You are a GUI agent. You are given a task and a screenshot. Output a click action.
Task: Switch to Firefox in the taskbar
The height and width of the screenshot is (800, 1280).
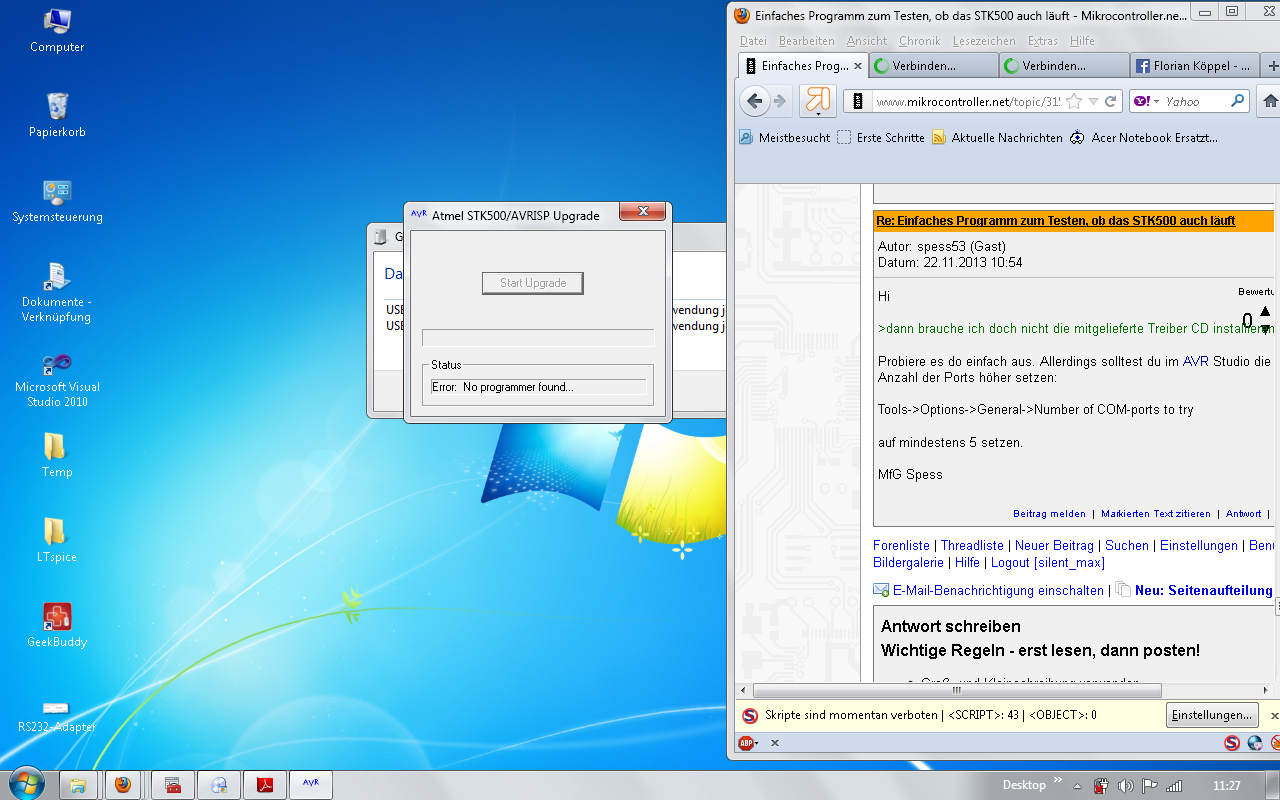pyautogui.click(x=122, y=785)
